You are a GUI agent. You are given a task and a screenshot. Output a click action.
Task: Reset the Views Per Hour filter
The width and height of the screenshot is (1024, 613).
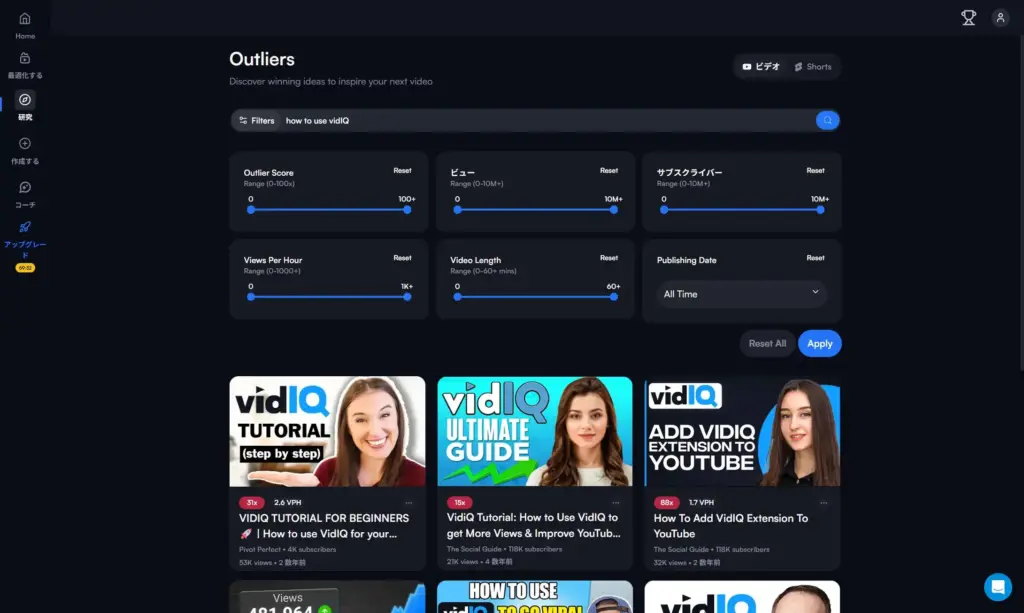pyautogui.click(x=402, y=258)
